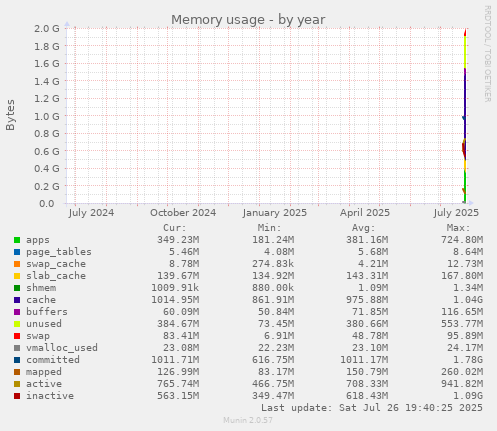
Task: Select the 'committed' legend label
Action: [x=53, y=360]
